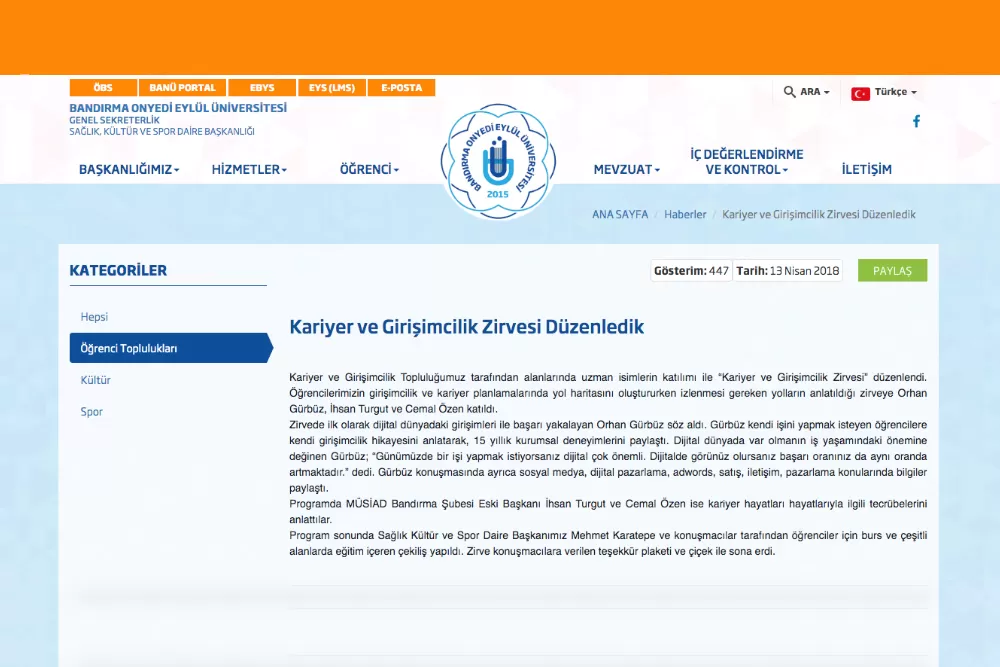Open the ÖĞRENCİ navigation menu

click(369, 170)
